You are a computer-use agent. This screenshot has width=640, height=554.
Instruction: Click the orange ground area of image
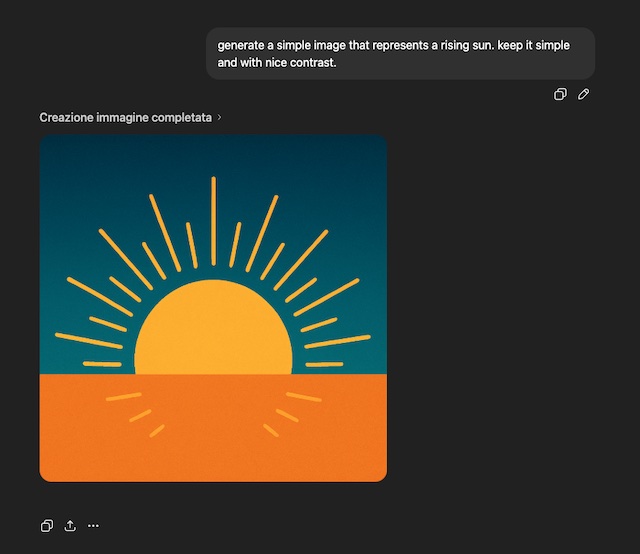pos(213,450)
